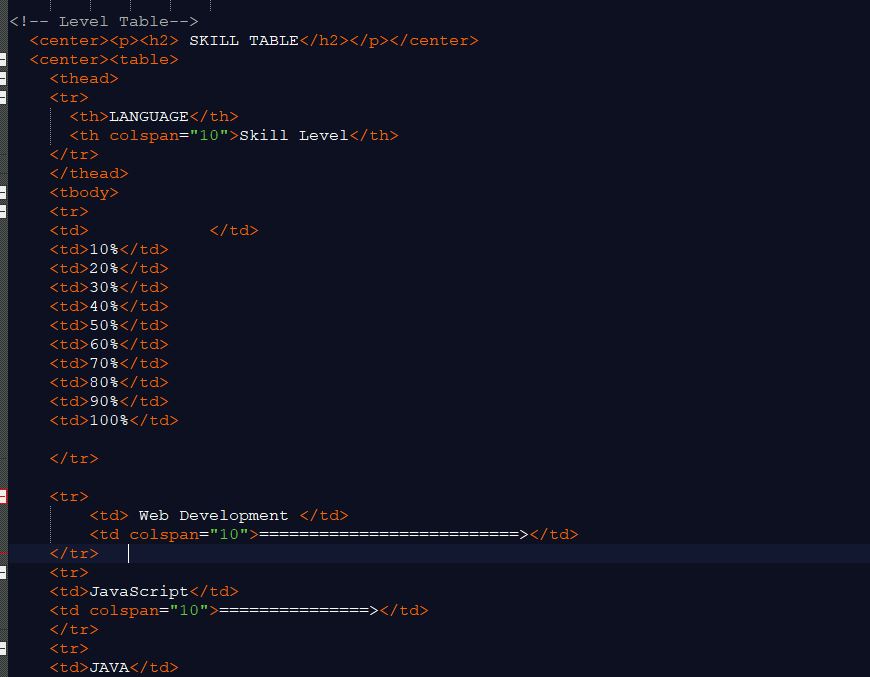The width and height of the screenshot is (870, 677).
Task: Fold the tr row containing LANGUAGE header
Action: tap(3, 98)
